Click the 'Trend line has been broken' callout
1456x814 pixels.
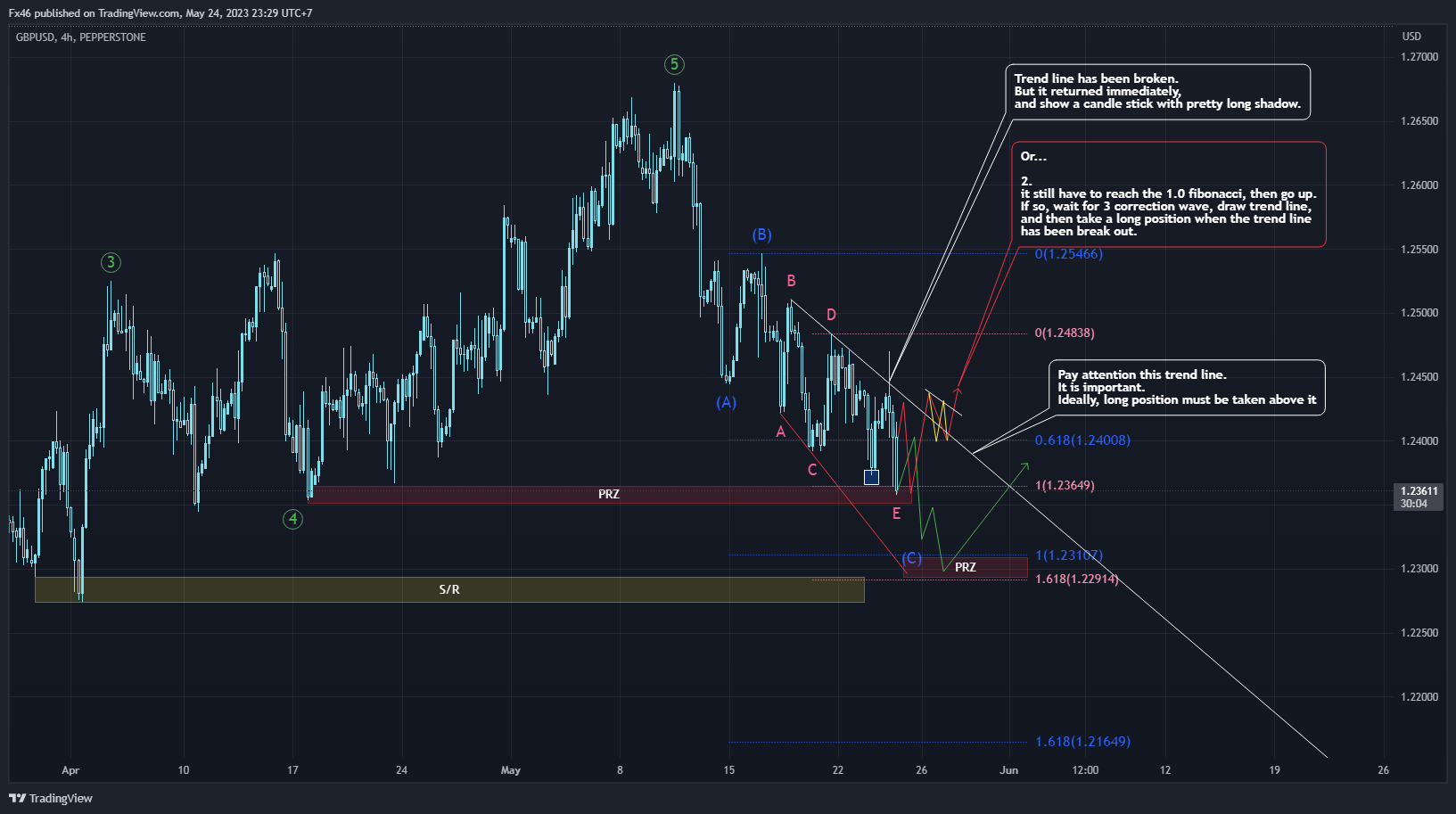click(x=1157, y=92)
